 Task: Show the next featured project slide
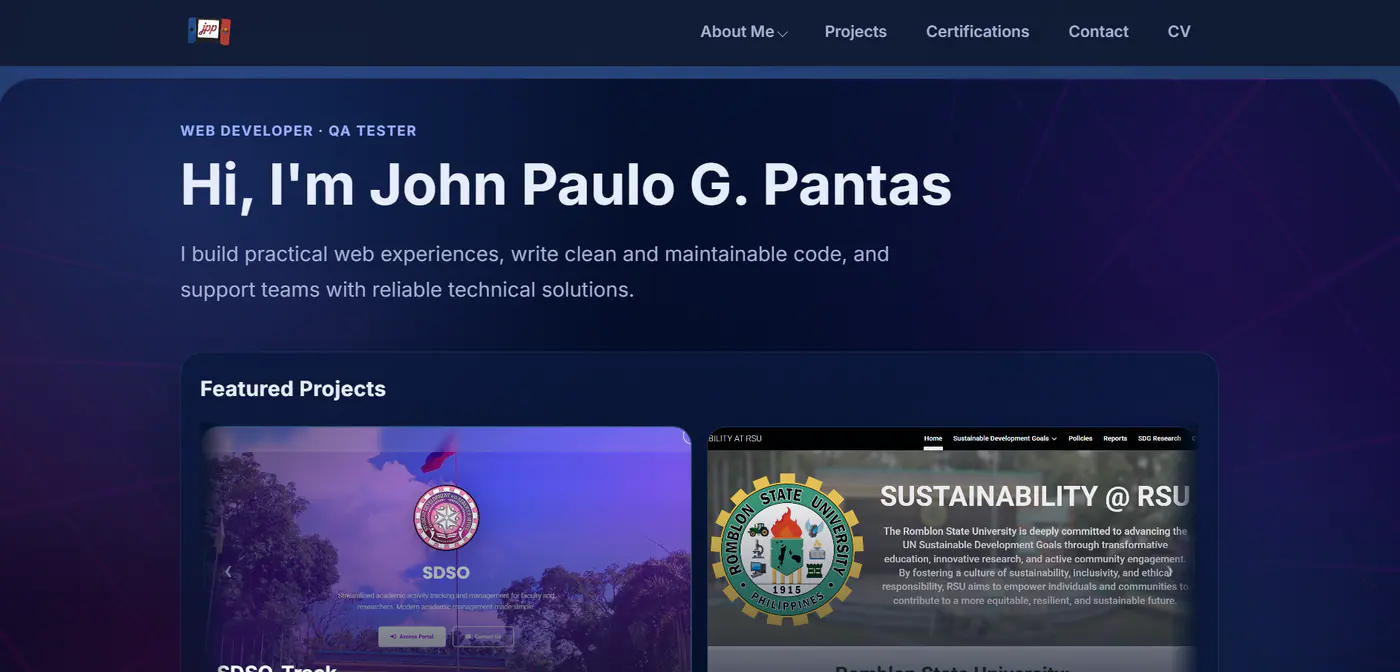(x=1169, y=572)
